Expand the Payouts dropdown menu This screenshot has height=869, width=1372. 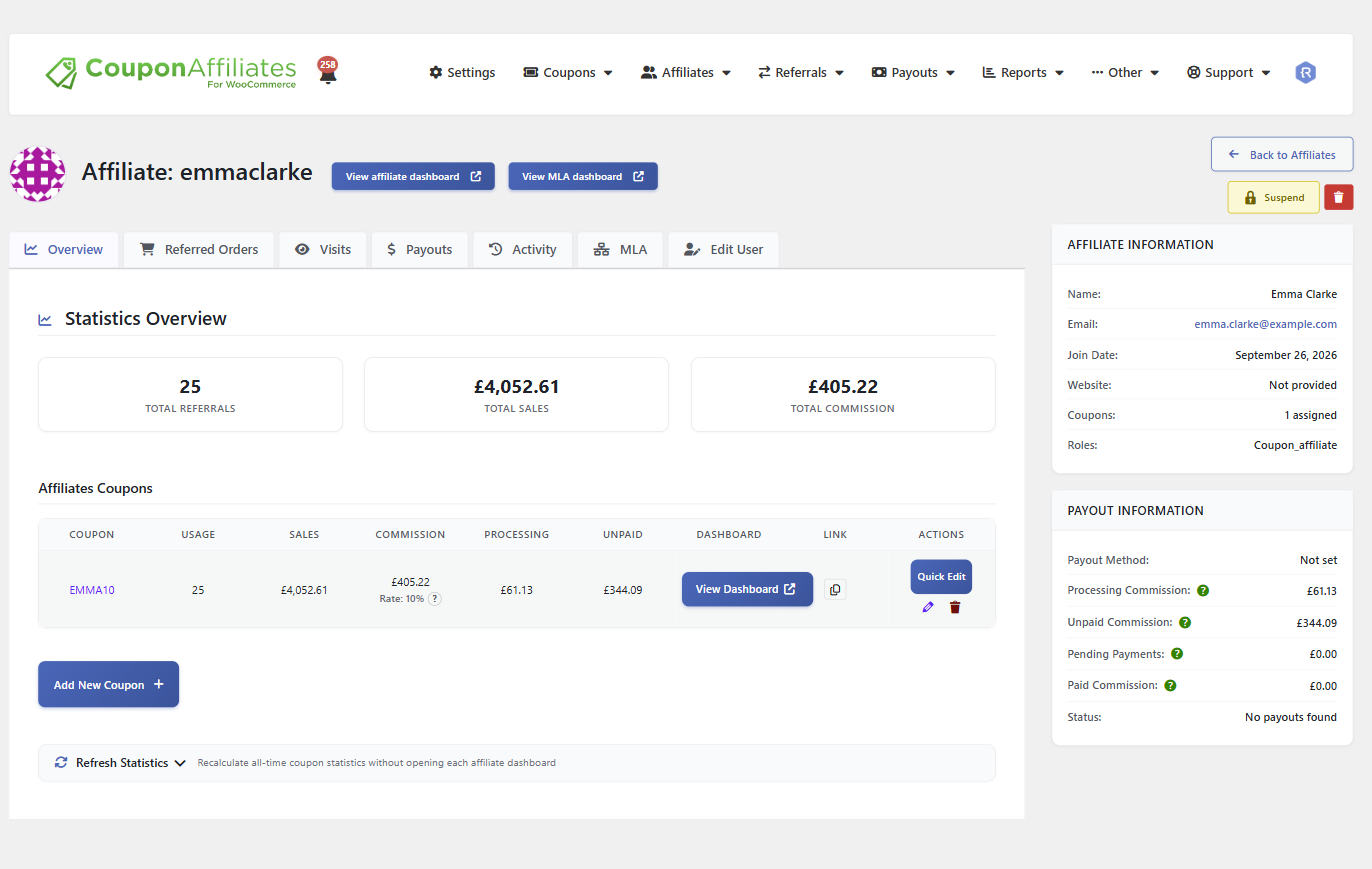click(x=913, y=72)
